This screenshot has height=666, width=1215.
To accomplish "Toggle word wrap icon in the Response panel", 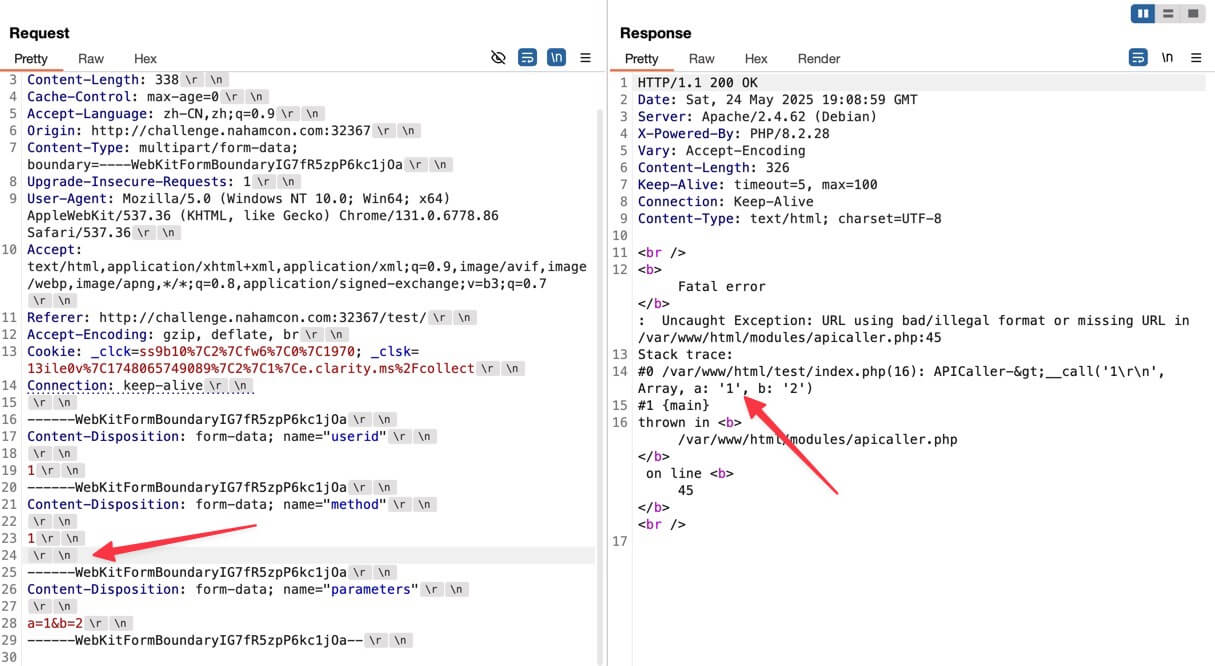I will tap(1138, 58).
